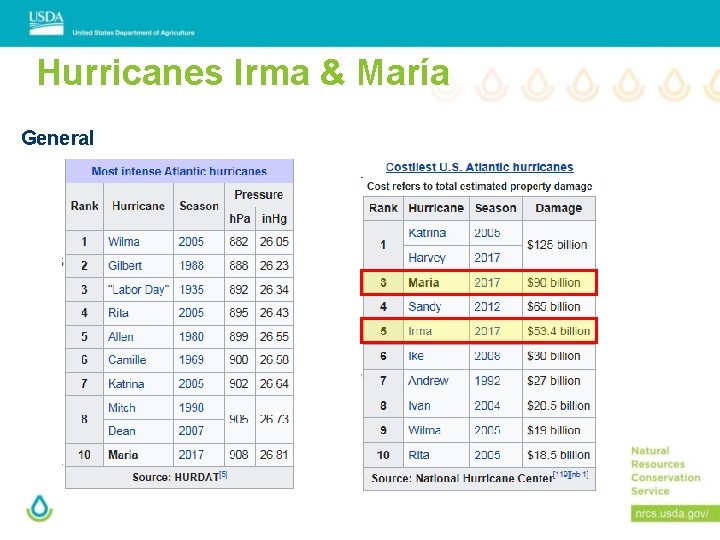This screenshot has height=540, width=720.
Task: Click the $20.5 billion damage cell
Action: coord(558,405)
